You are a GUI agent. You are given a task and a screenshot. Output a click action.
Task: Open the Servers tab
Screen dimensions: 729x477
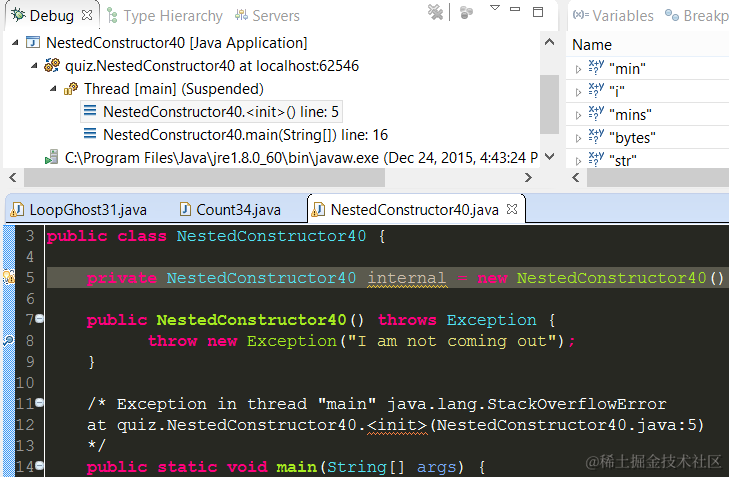tap(267, 16)
